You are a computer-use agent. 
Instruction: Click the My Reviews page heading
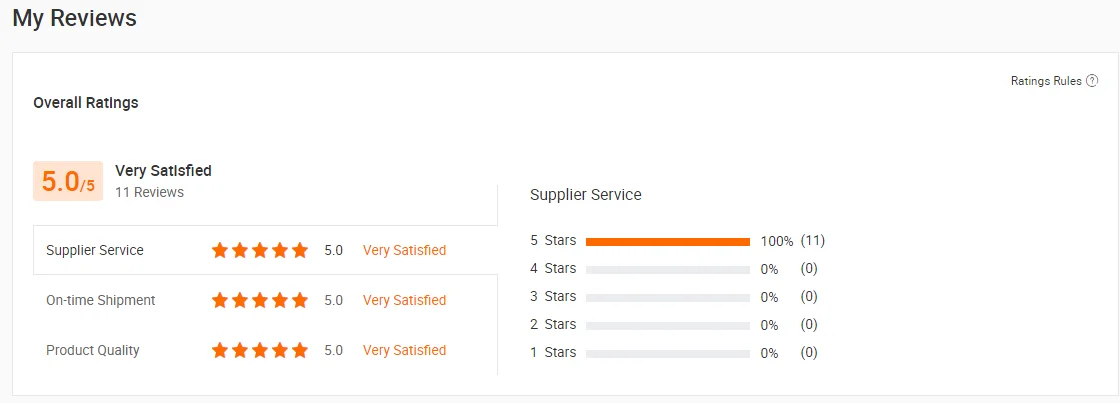[x=75, y=18]
